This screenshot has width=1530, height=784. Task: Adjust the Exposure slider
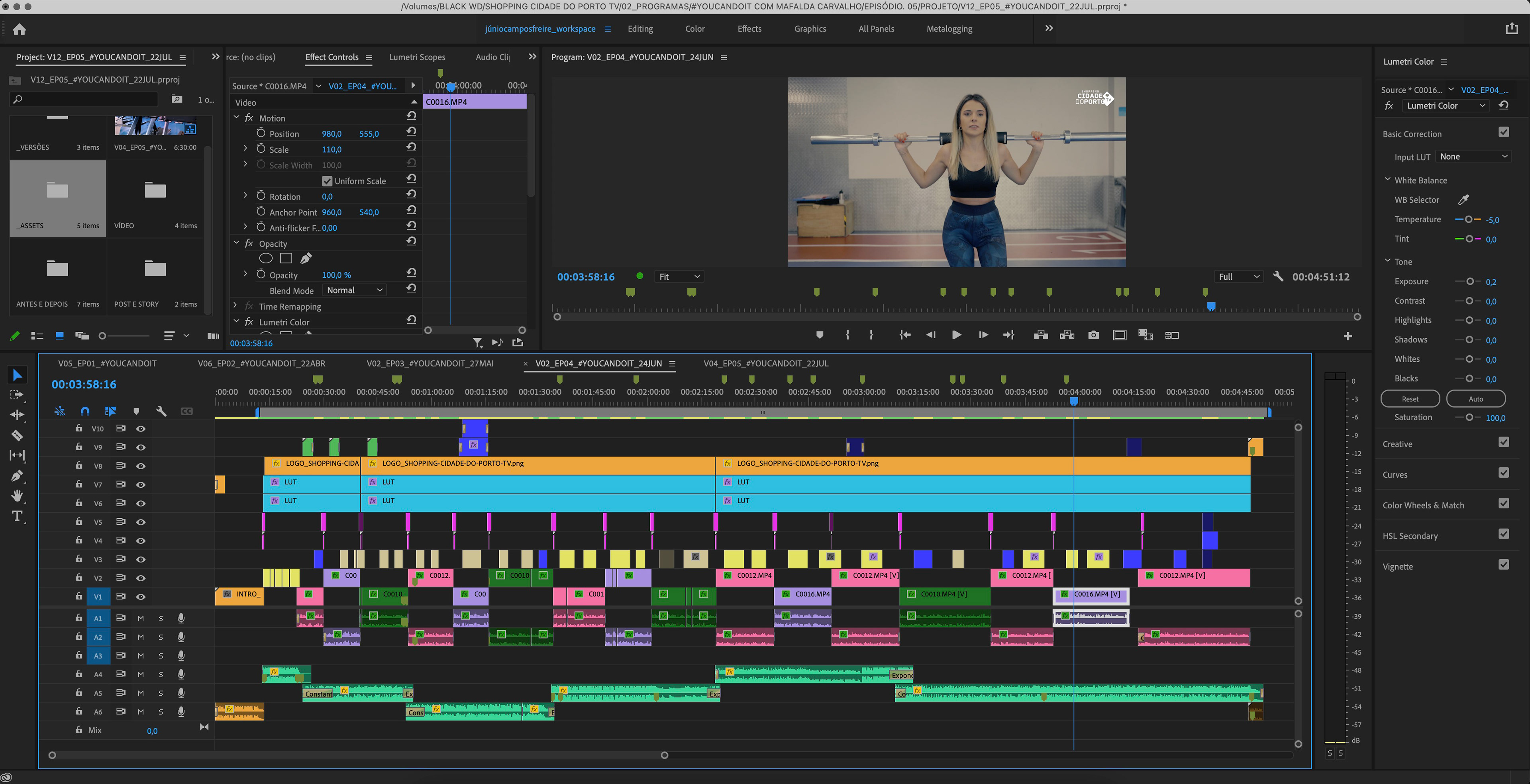pyautogui.click(x=1469, y=282)
